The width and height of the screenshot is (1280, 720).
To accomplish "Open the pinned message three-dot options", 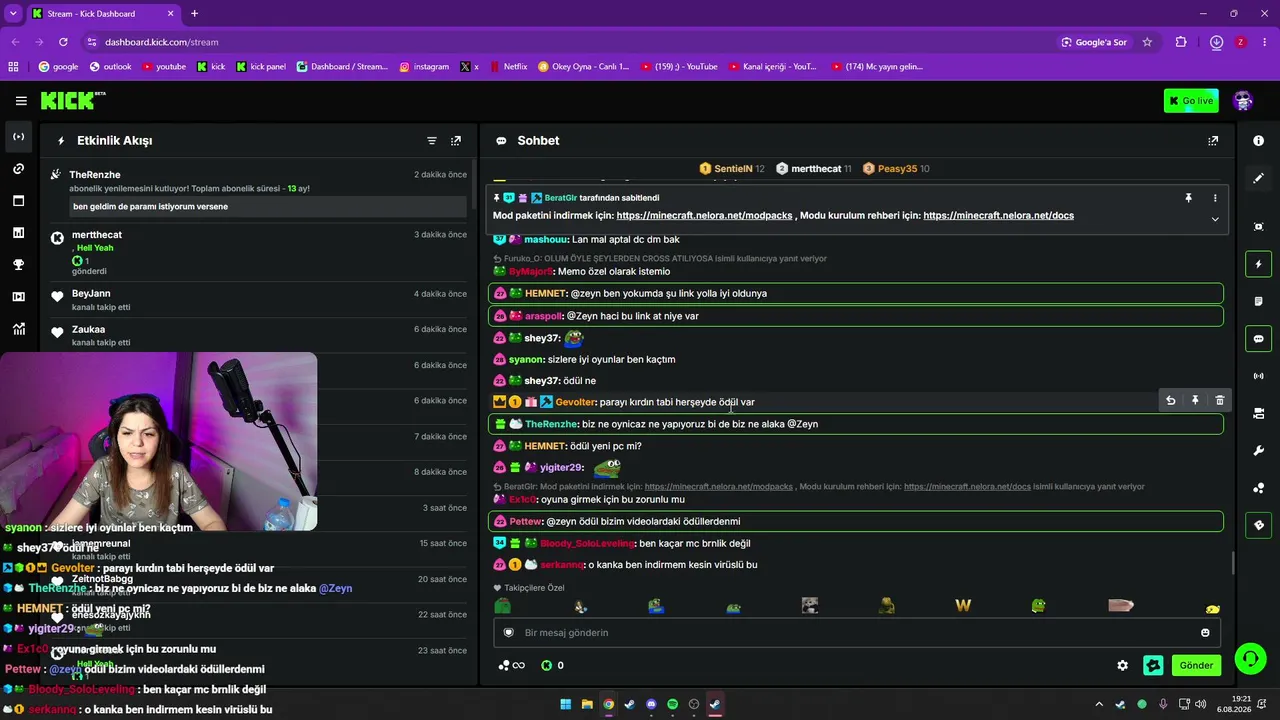I will [x=1215, y=198].
